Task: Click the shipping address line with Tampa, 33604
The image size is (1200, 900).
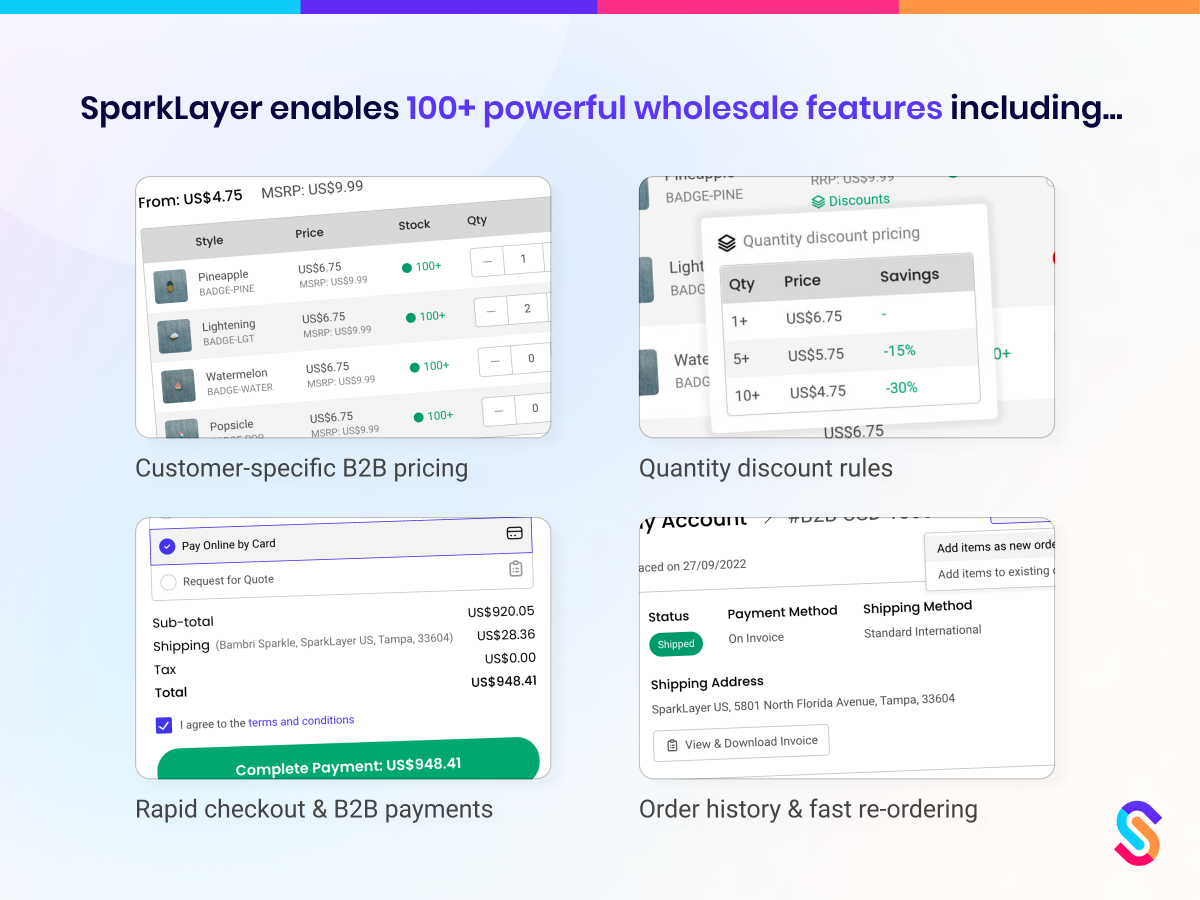Action: [803, 705]
